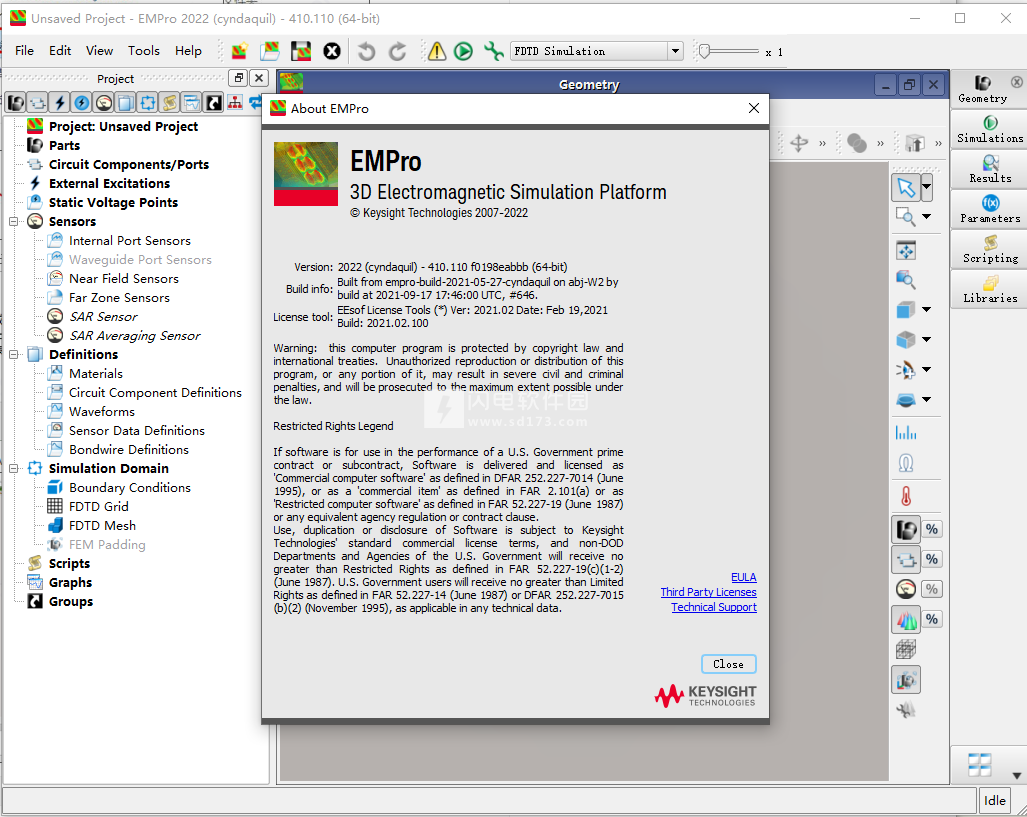
Task: Toggle Static Voltage Points filter button
Action: click(81, 102)
